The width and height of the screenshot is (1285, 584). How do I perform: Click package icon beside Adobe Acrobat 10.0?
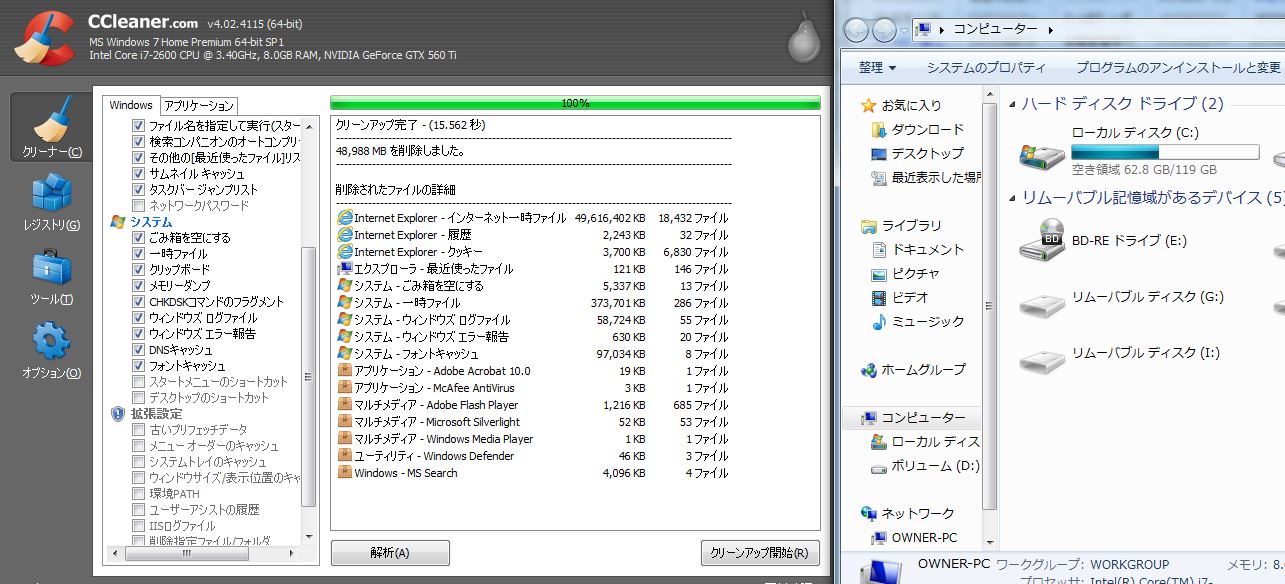345,370
